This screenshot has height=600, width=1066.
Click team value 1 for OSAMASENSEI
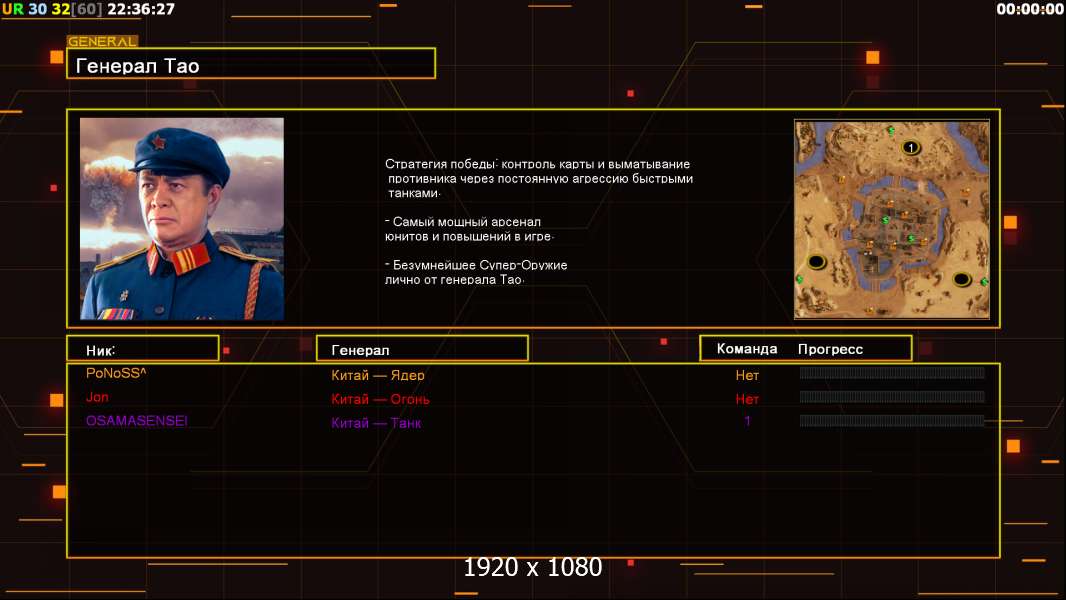pyautogui.click(x=747, y=421)
